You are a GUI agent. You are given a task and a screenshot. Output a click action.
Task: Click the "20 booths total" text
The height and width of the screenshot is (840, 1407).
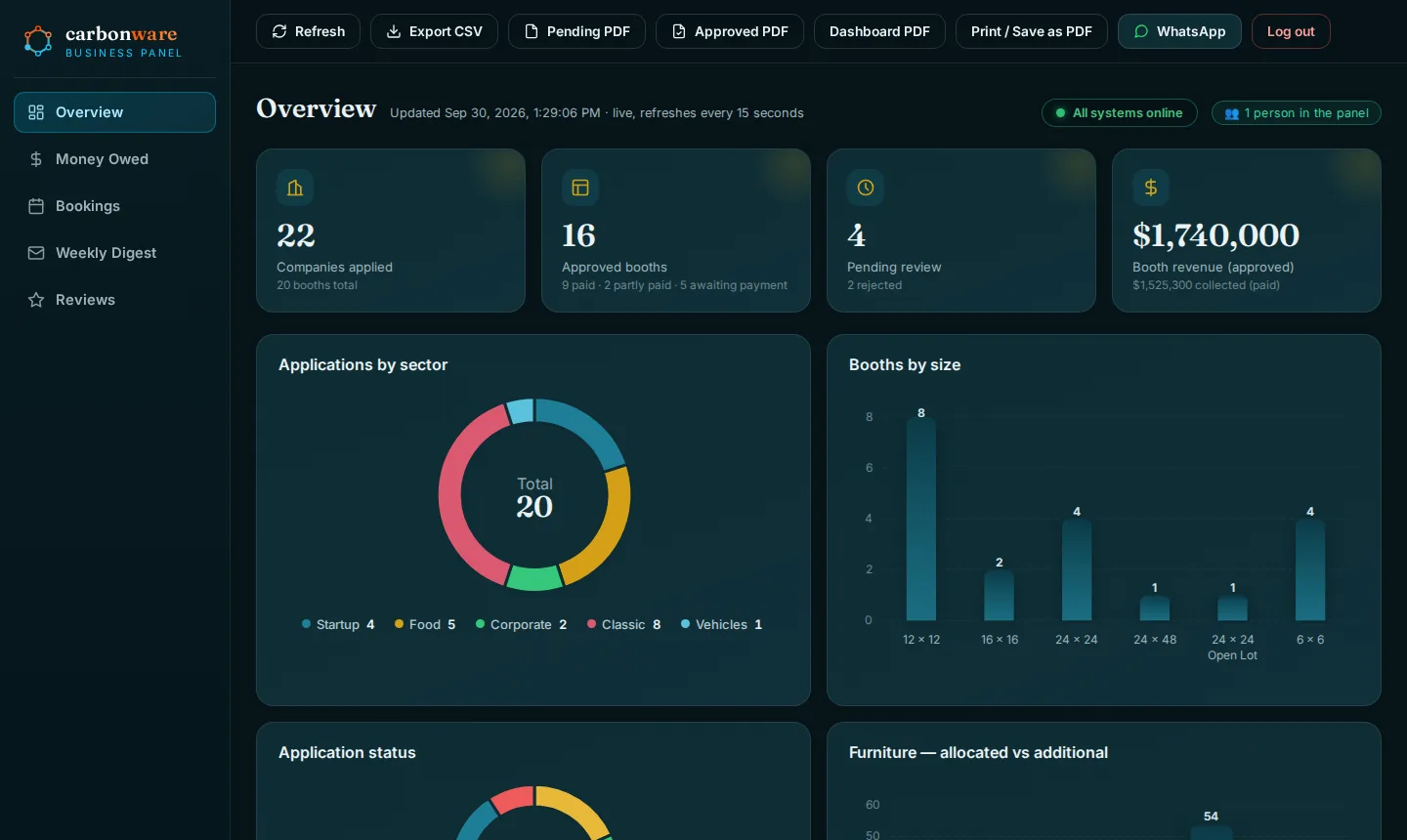(317, 285)
